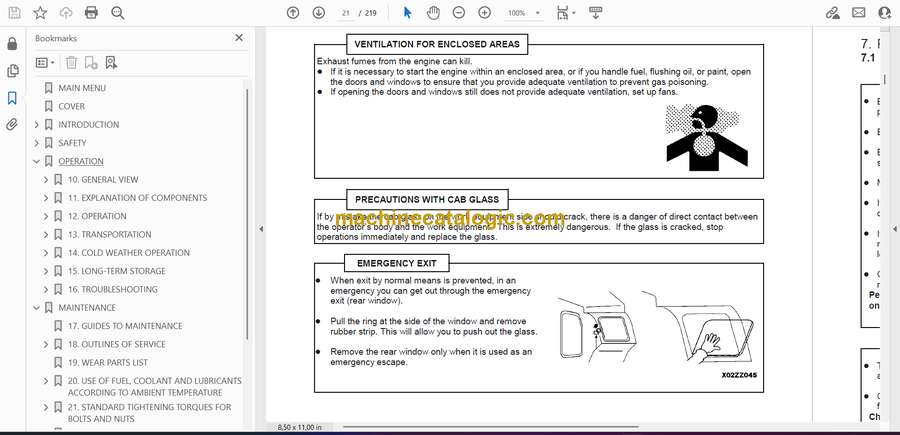Image resolution: width=900 pixels, height=435 pixels.
Task: Close the Bookmarks panel
Action: pyautogui.click(x=239, y=38)
